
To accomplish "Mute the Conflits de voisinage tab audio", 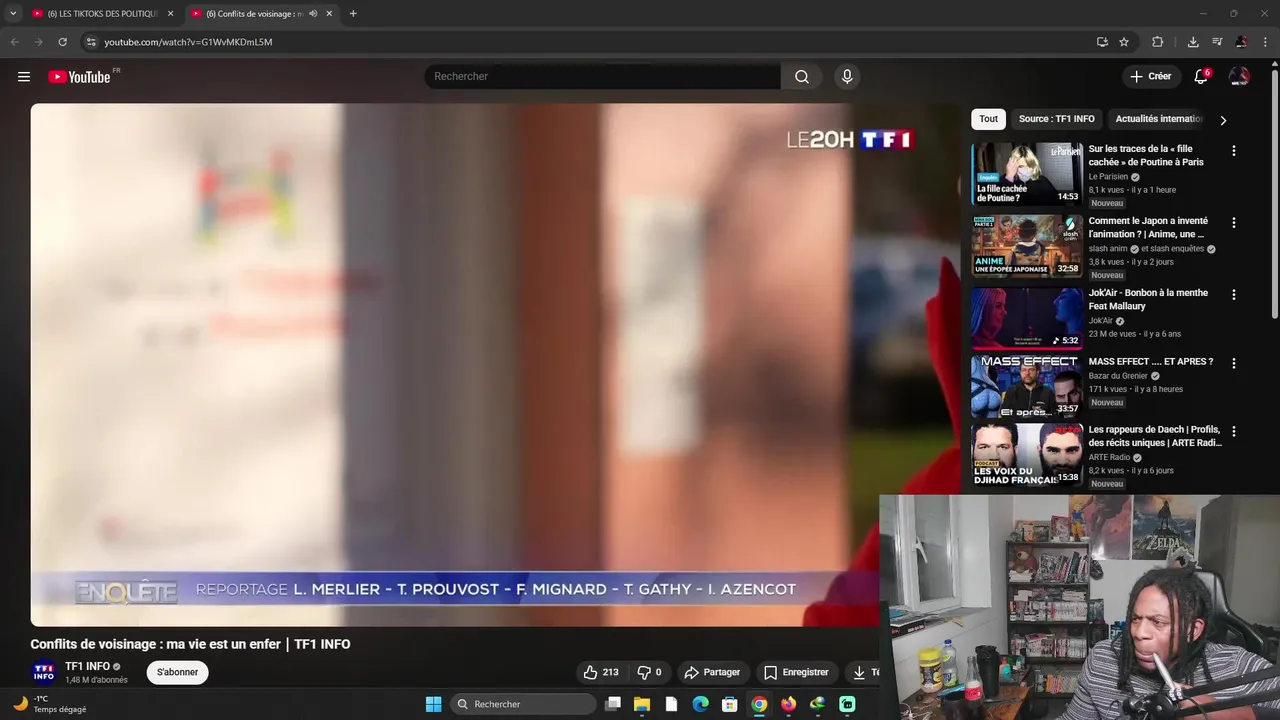I will pyautogui.click(x=313, y=14).
